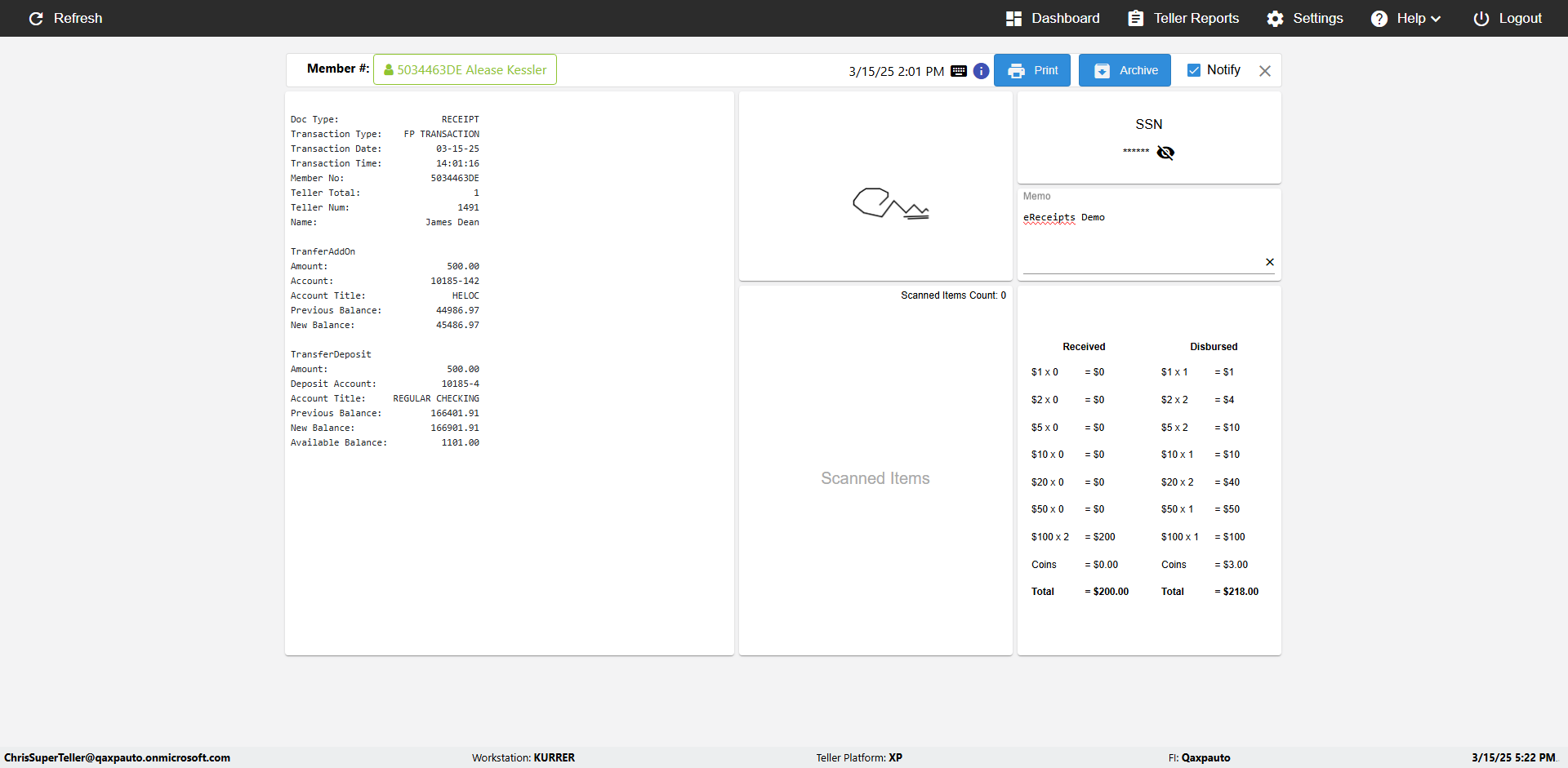Viewport: 1568px width, 768px height.
Task: Click the 'FI: Qaxpauto' status text
Action: 1199,757
